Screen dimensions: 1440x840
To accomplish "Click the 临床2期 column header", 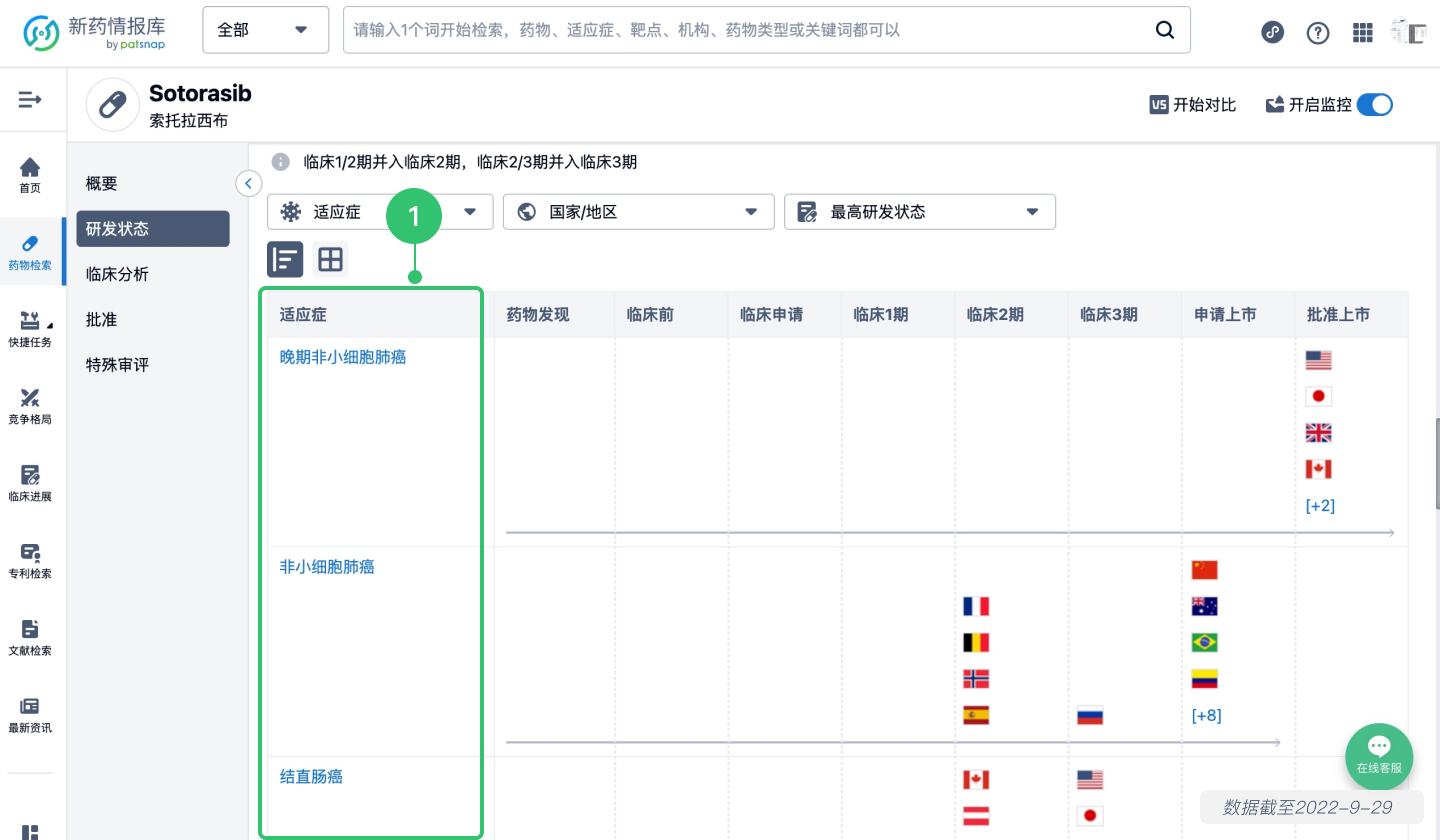I will pyautogui.click(x=995, y=314).
